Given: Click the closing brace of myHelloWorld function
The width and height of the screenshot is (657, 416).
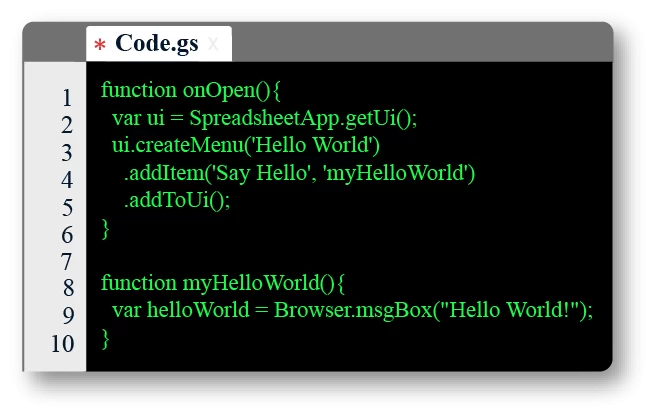Looking at the screenshot, I should pyautogui.click(x=106, y=337).
